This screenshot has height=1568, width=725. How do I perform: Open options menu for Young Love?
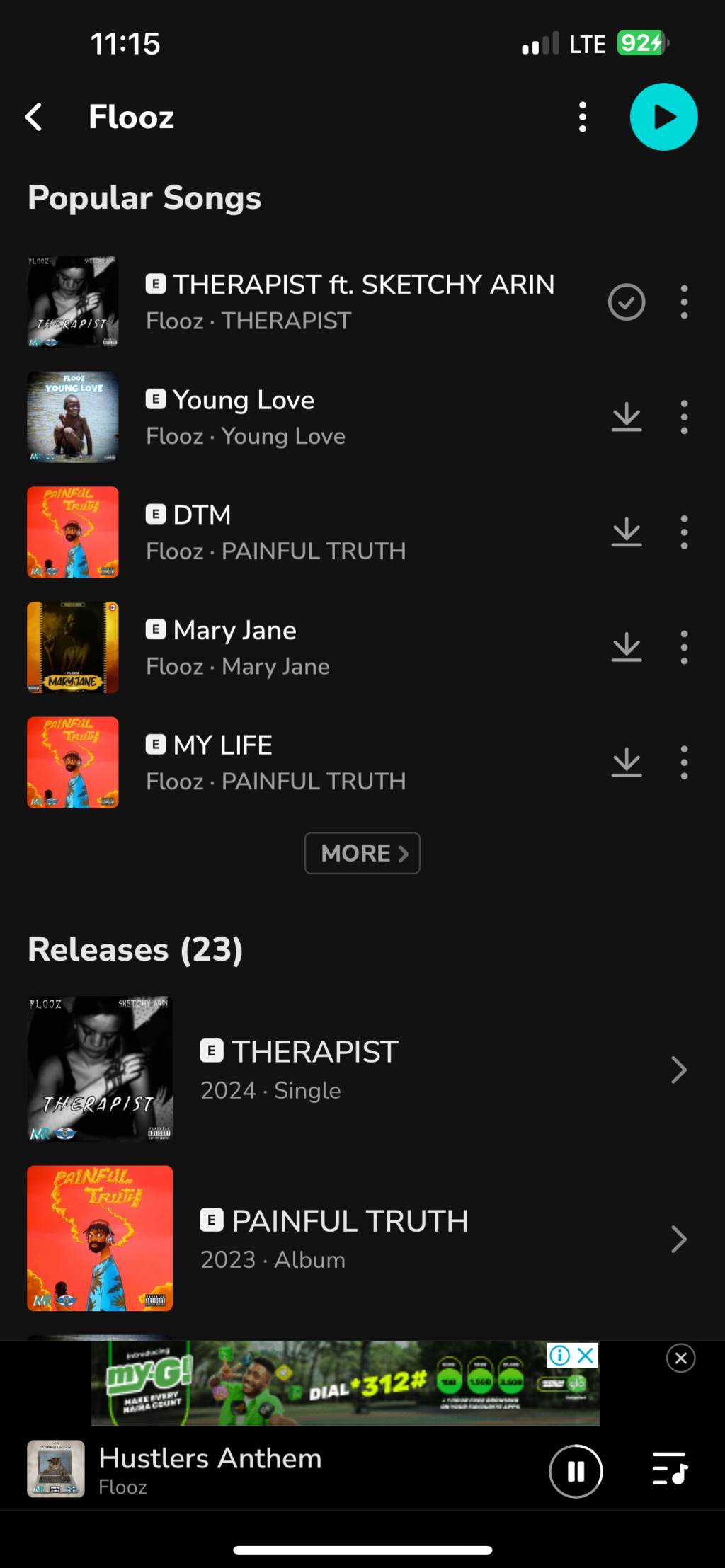684,418
